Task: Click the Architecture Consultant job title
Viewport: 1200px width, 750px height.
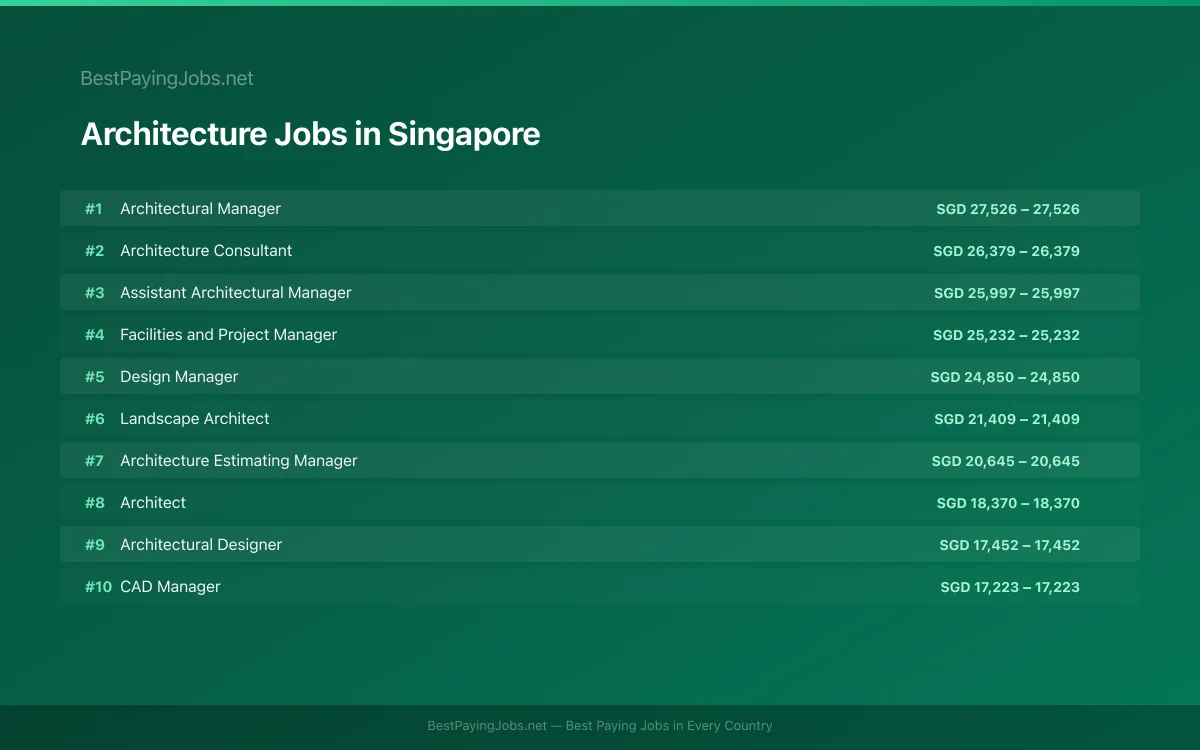Action: (206, 250)
